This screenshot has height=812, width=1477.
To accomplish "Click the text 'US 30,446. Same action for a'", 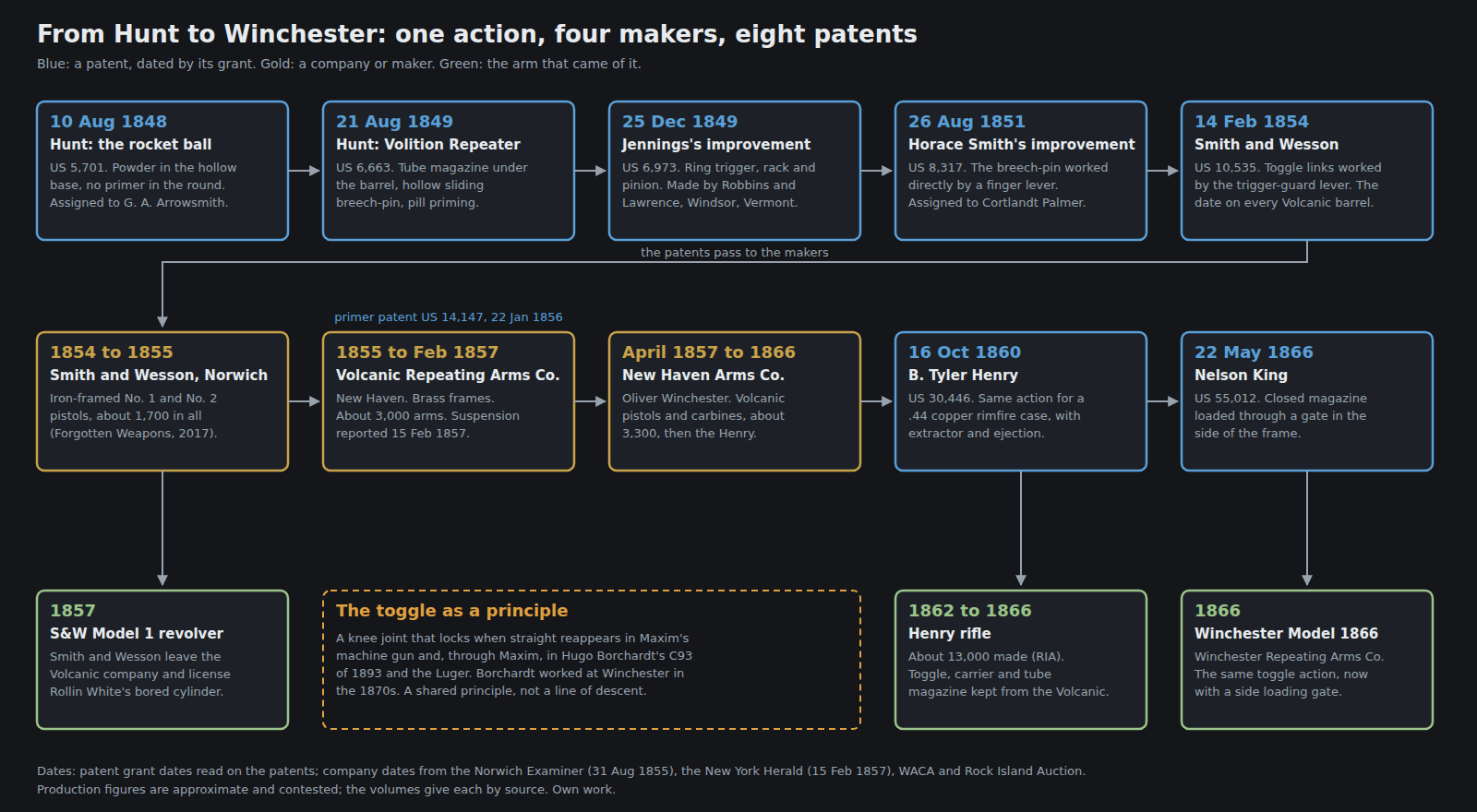I will click(x=996, y=399).
